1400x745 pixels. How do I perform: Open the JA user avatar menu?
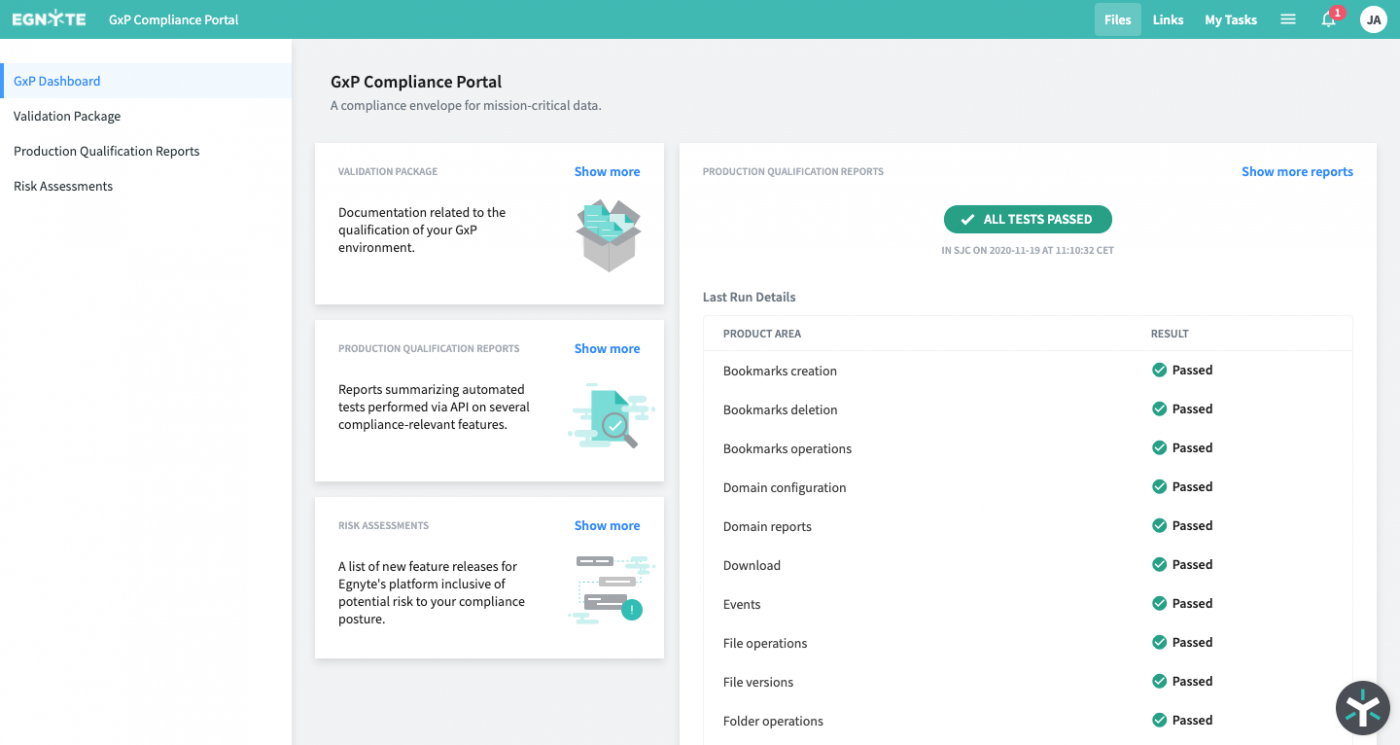[x=1373, y=19]
